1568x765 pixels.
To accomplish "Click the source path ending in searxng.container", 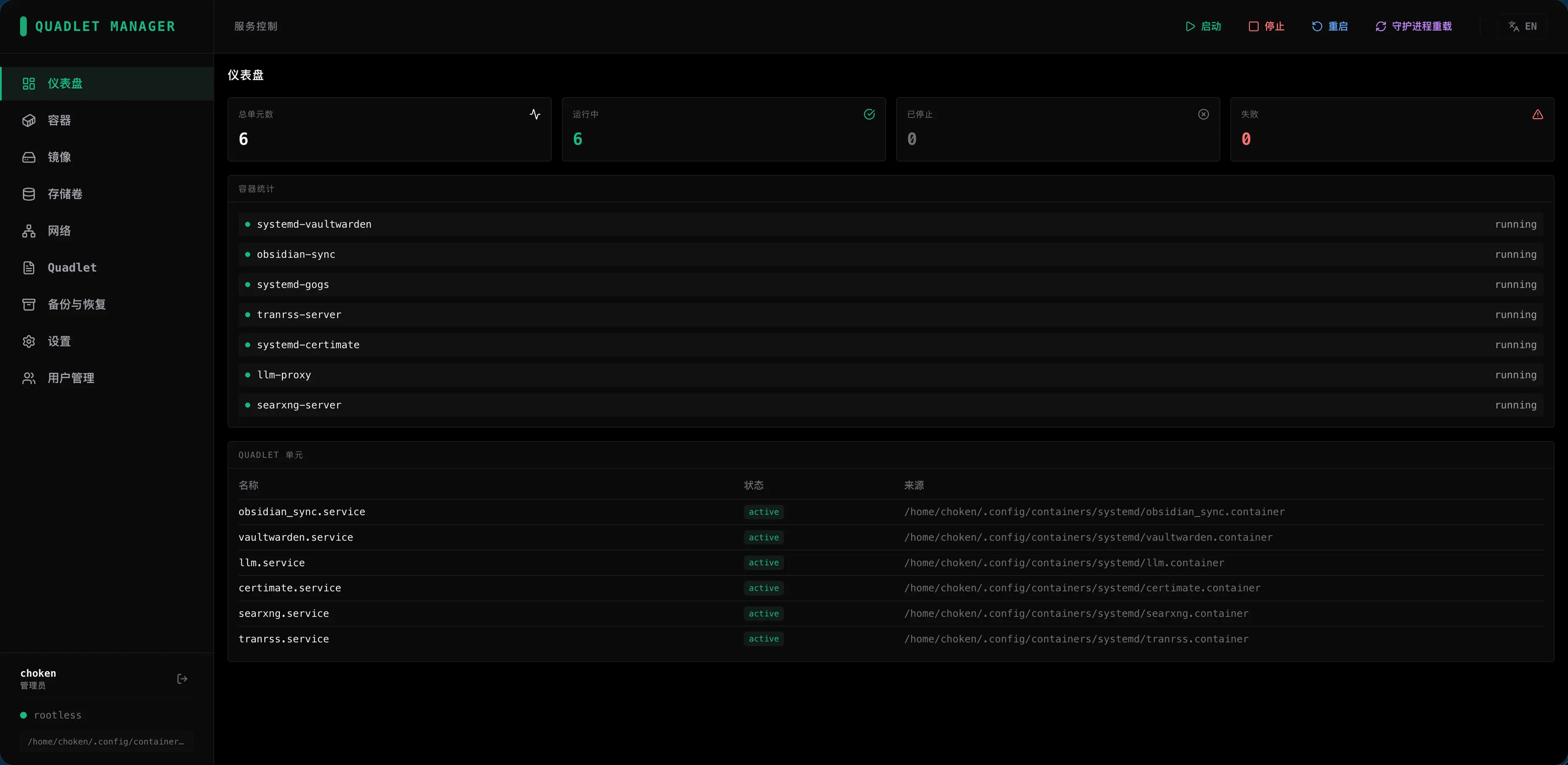I will 1076,614.
